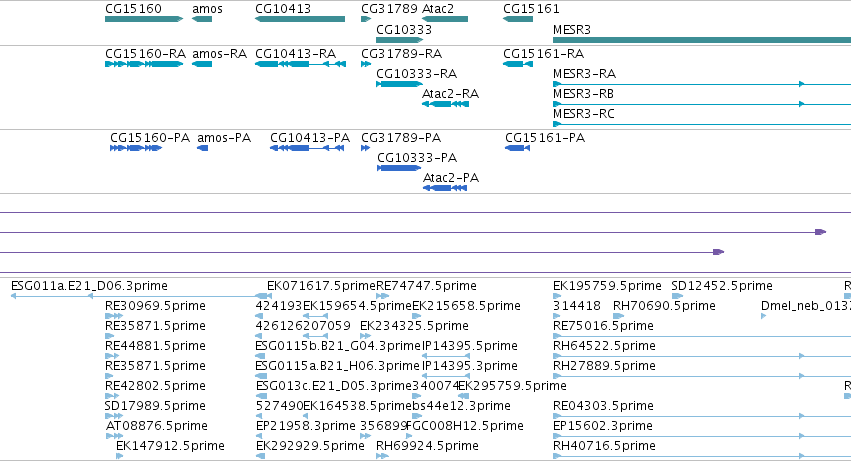Viewport: 851px width, 461px height.
Task: Select the RE74747.5prime EST label
Action: [426, 286]
